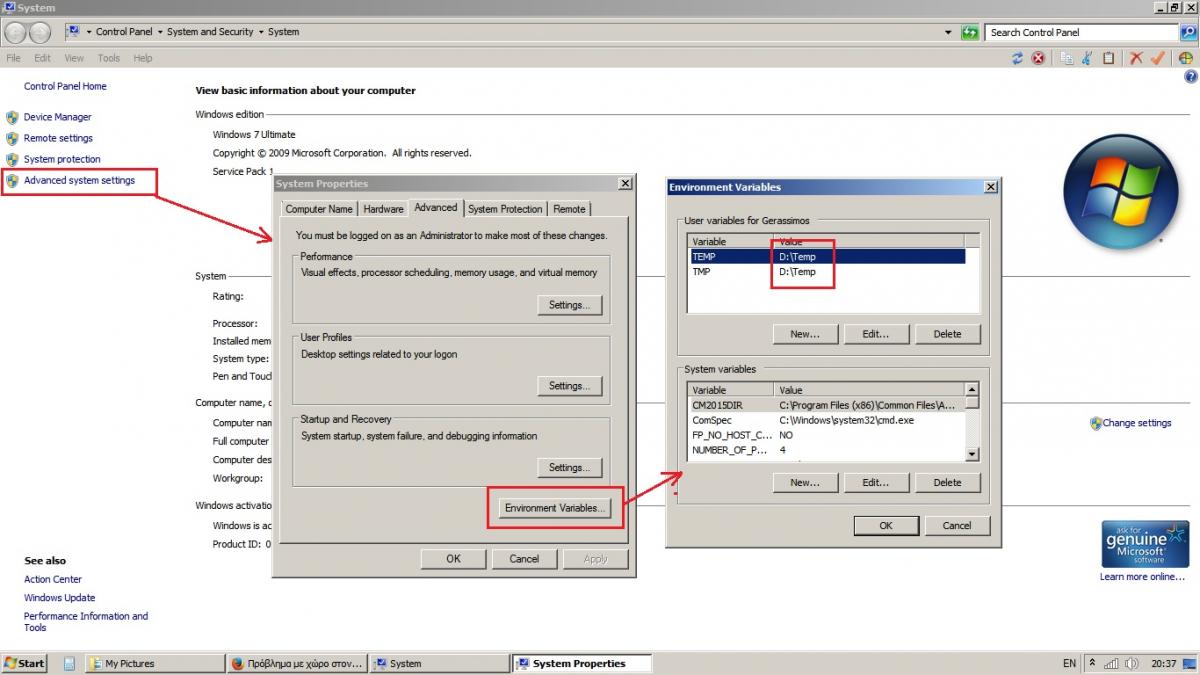Viewport: 1200px width, 675px height.
Task: Open the View menu
Action: (74, 58)
